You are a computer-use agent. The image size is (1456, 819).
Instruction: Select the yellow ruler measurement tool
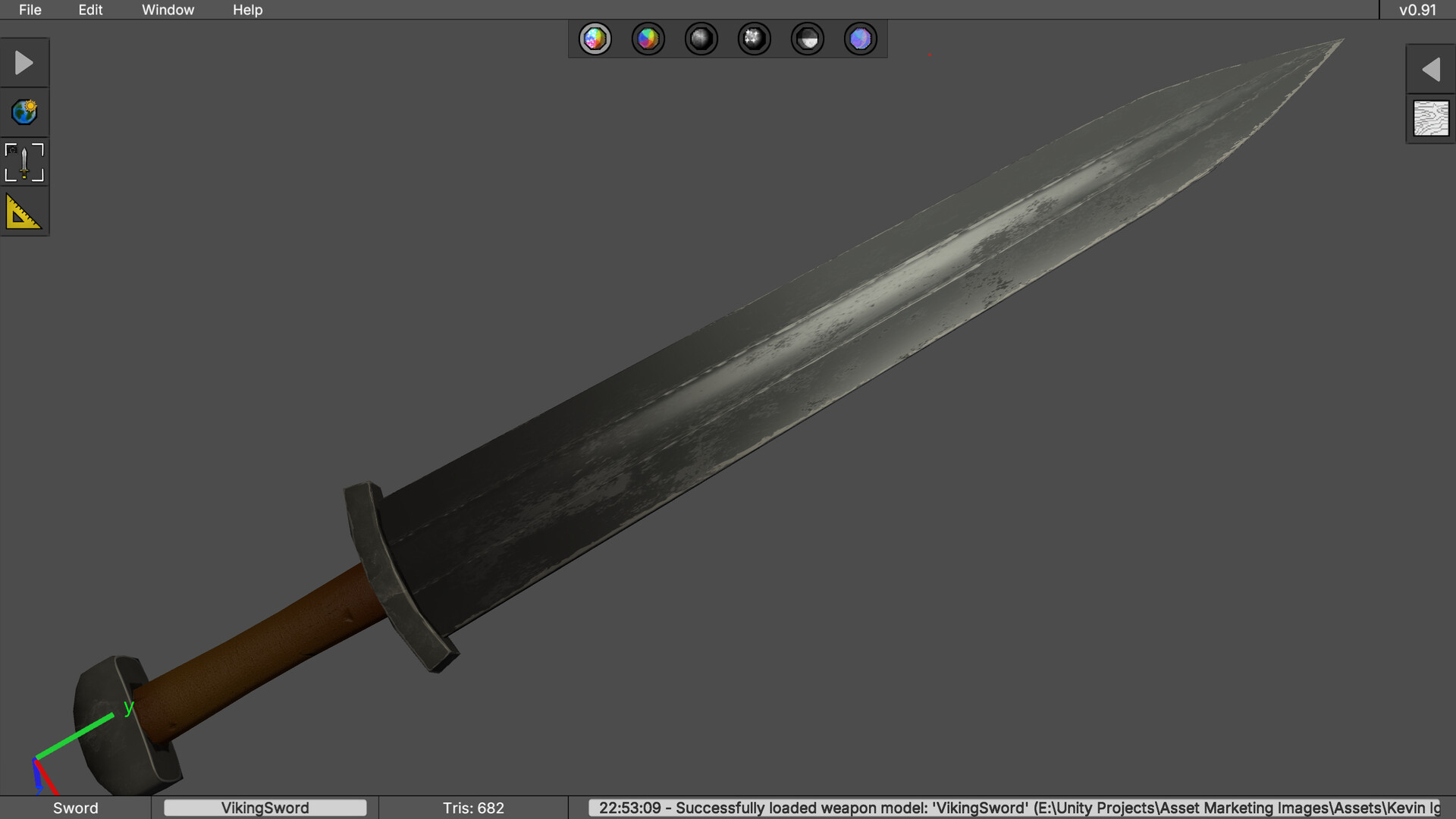24,212
